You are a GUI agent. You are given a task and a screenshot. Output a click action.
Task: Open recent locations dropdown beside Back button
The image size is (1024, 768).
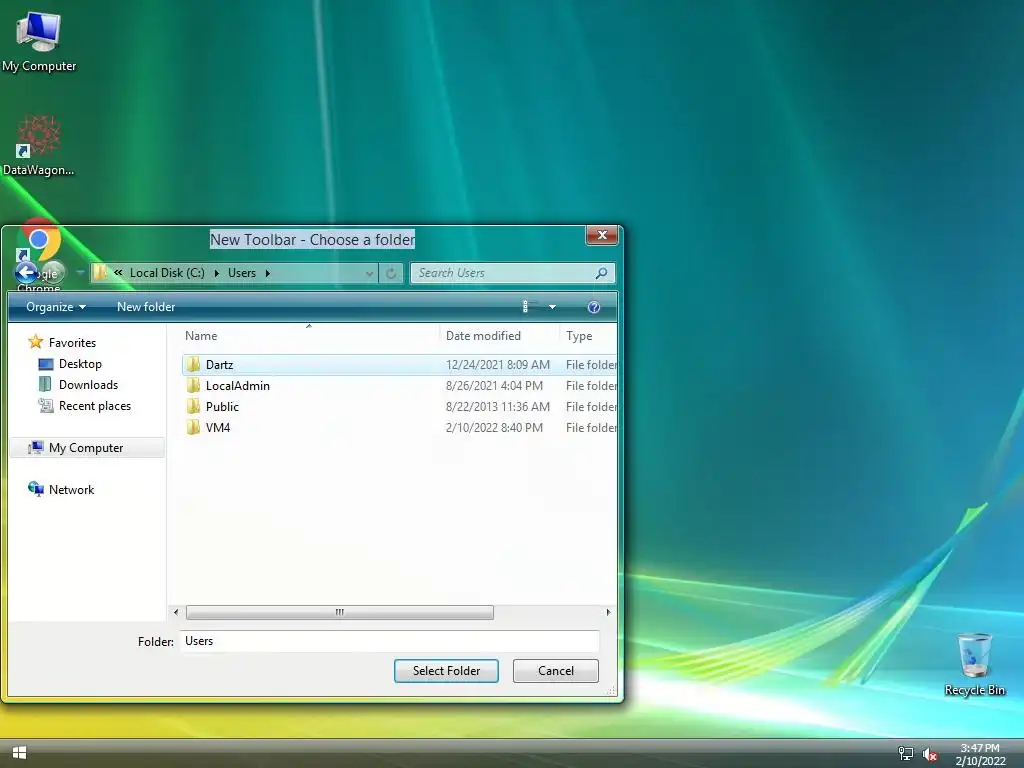pos(80,272)
